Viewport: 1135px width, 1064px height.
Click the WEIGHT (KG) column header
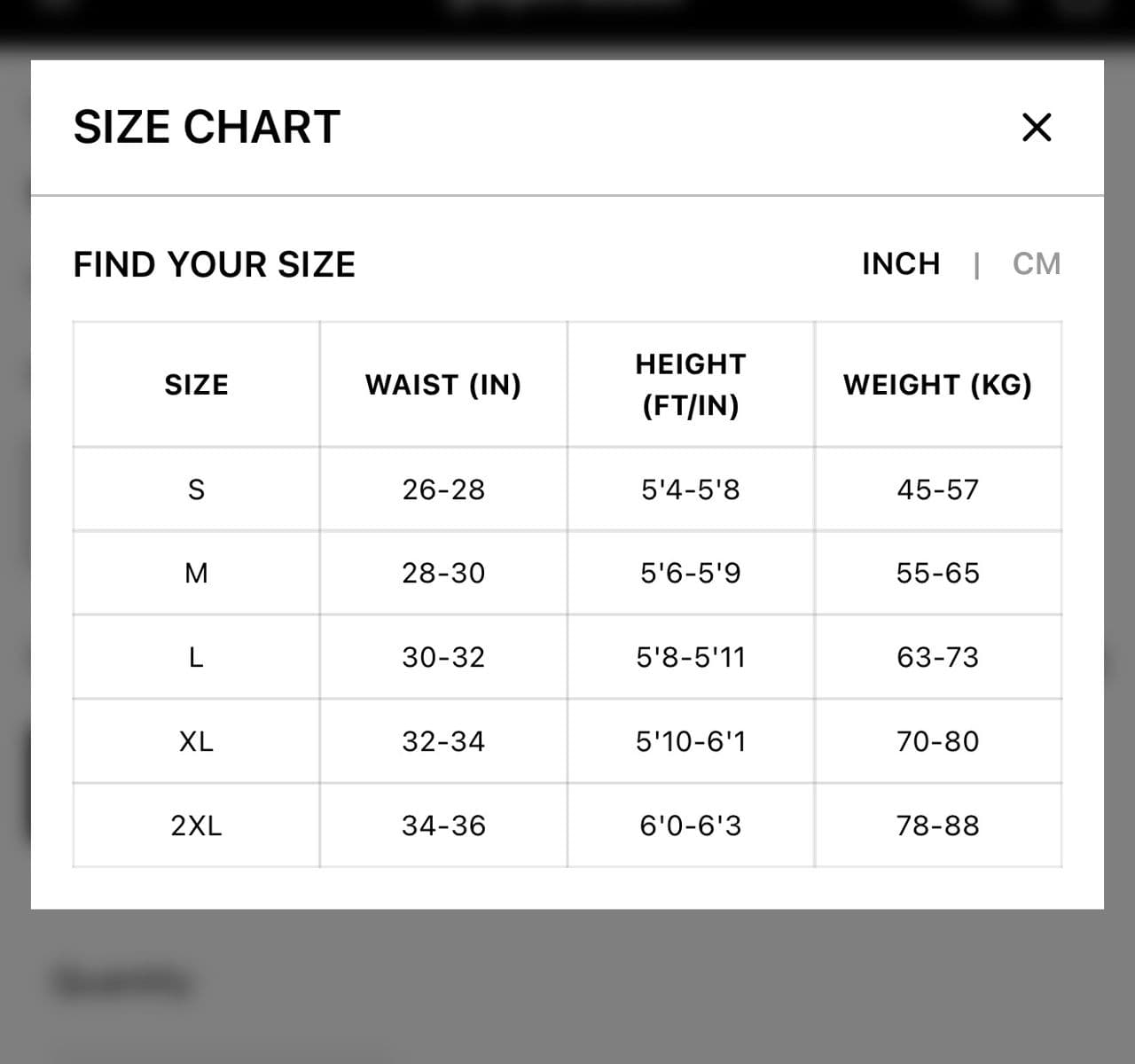pos(938,384)
